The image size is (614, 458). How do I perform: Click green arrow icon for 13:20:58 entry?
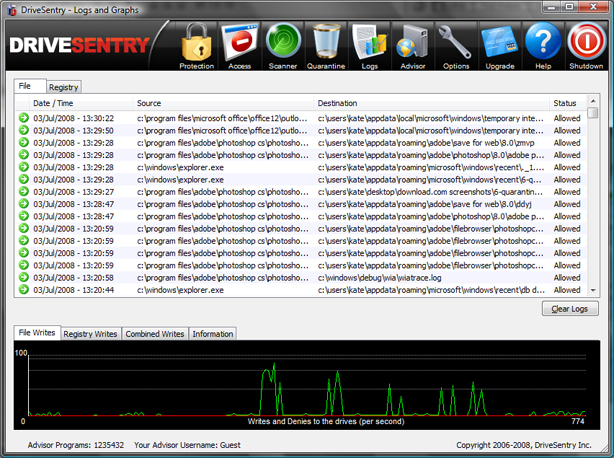click(x=24, y=277)
